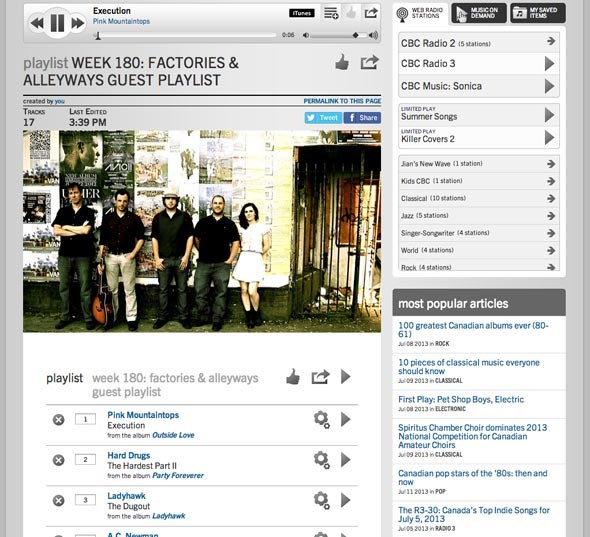Remove Pink Mountaintops track from playlist
Viewport: 590px width, 537px height.
tap(58, 420)
